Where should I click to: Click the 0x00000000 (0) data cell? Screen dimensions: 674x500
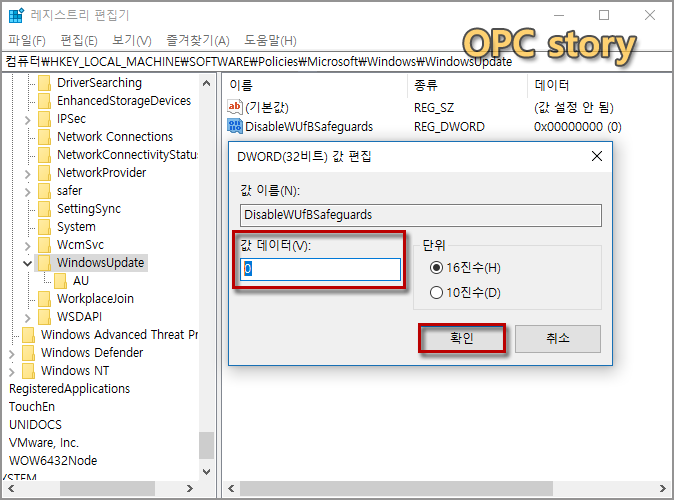pyautogui.click(x=578, y=126)
